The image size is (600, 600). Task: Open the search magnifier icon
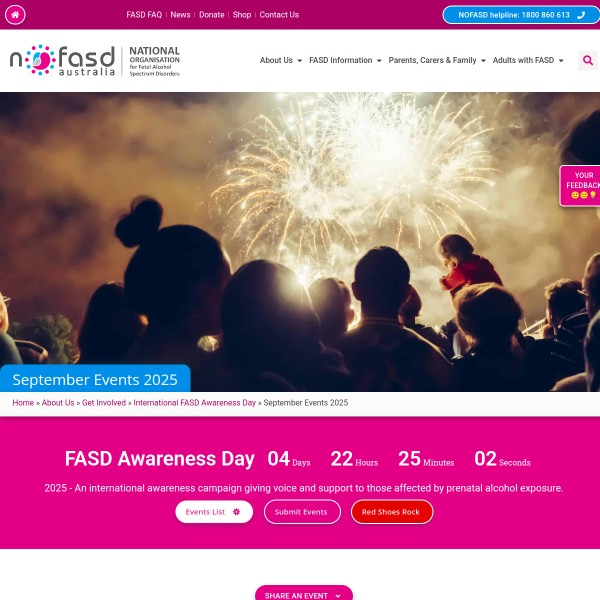[x=588, y=60]
